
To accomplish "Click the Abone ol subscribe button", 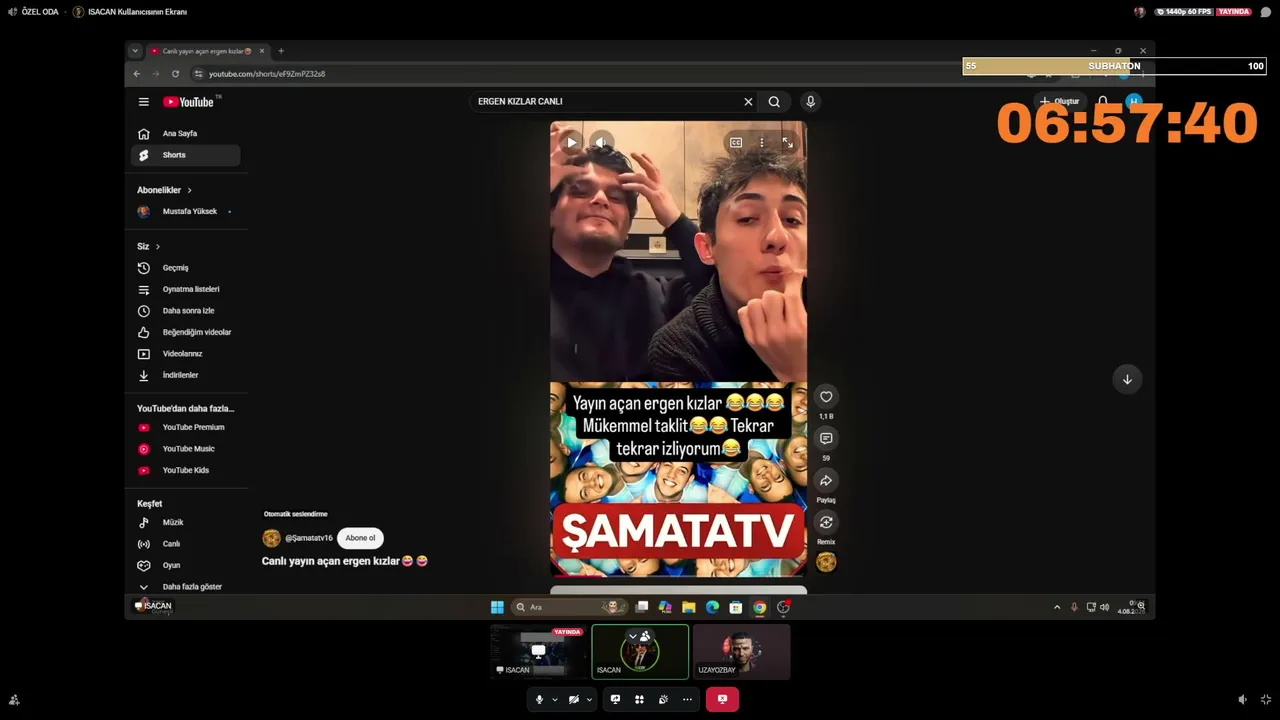I will pos(360,538).
